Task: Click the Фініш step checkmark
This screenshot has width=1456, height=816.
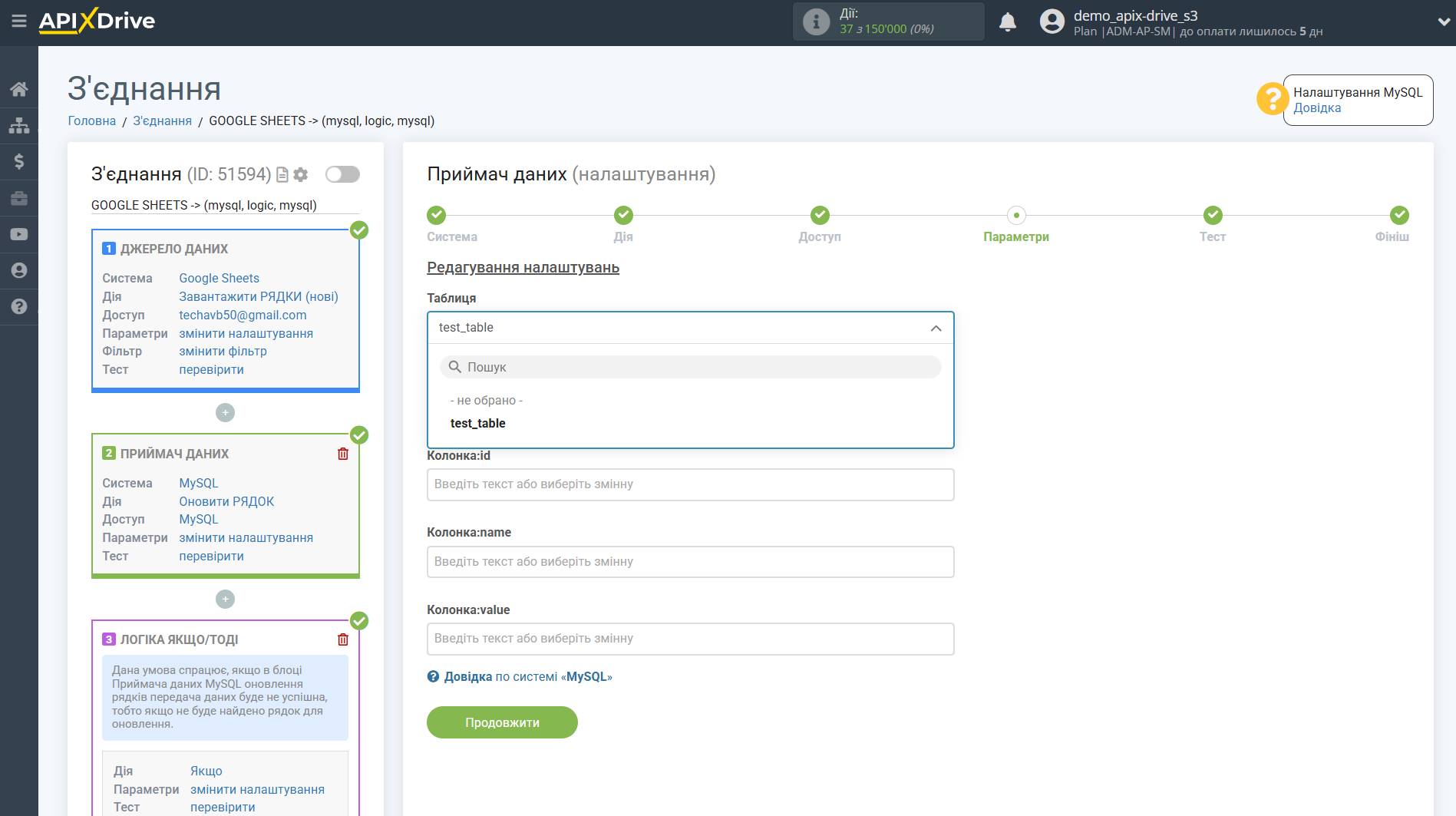Action: click(x=1400, y=215)
